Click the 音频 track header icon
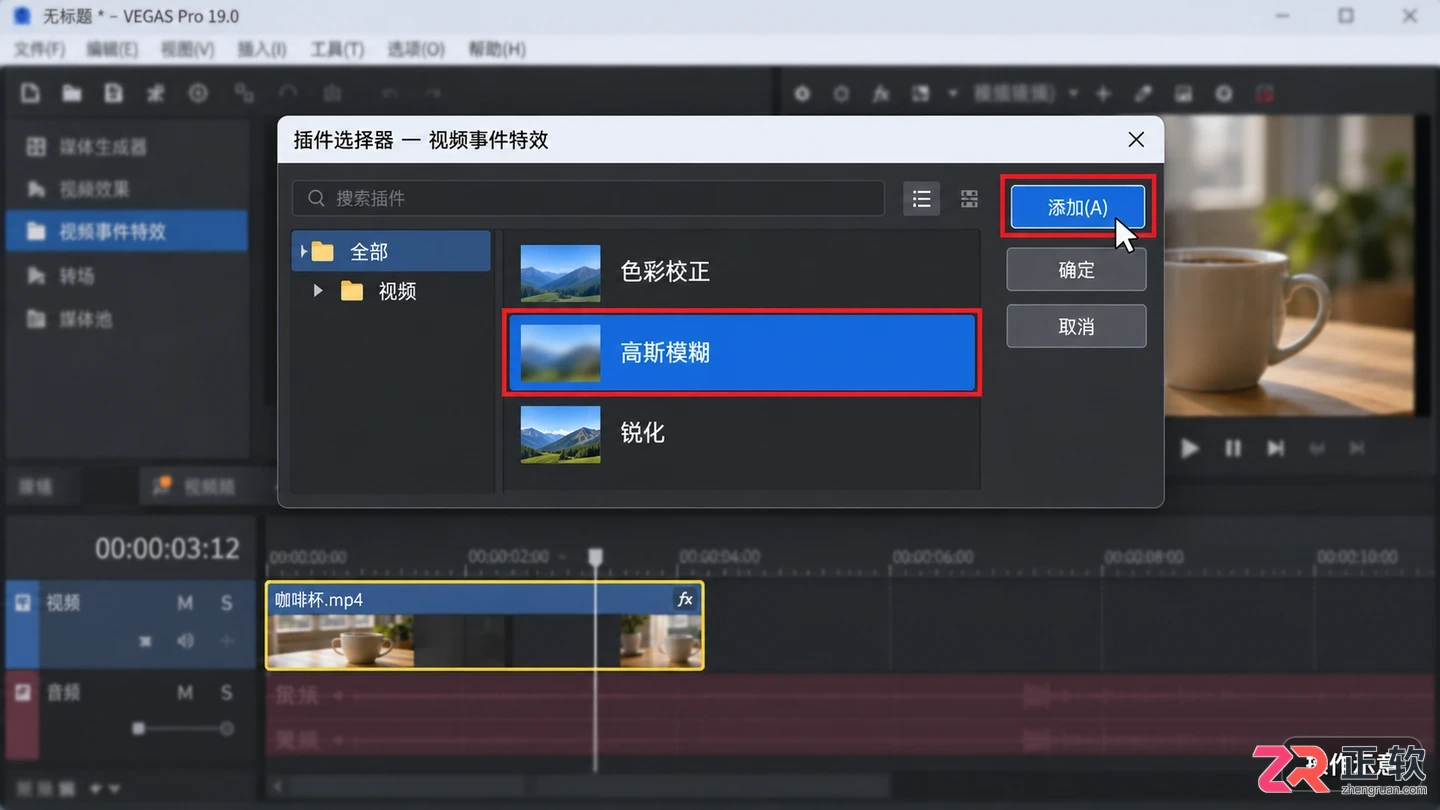 [22, 692]
